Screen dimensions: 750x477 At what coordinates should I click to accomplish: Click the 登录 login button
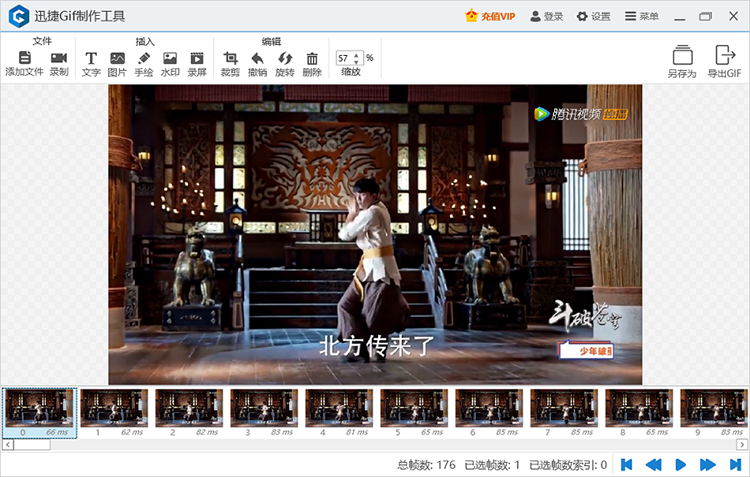pyautogui.click(x=547, y=17)
